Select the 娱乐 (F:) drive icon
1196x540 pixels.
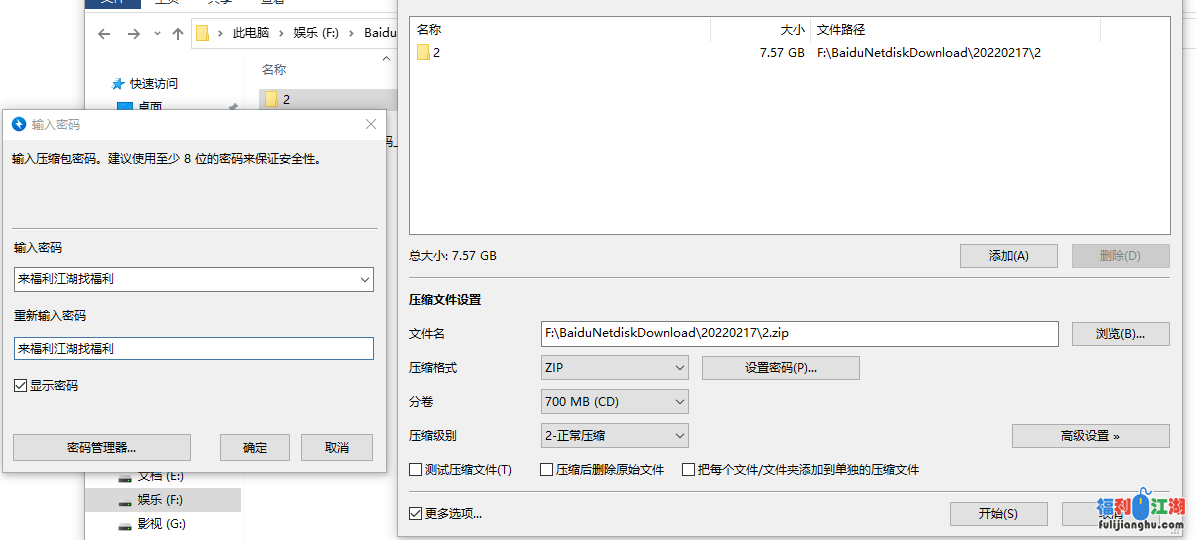pos(125,500)
